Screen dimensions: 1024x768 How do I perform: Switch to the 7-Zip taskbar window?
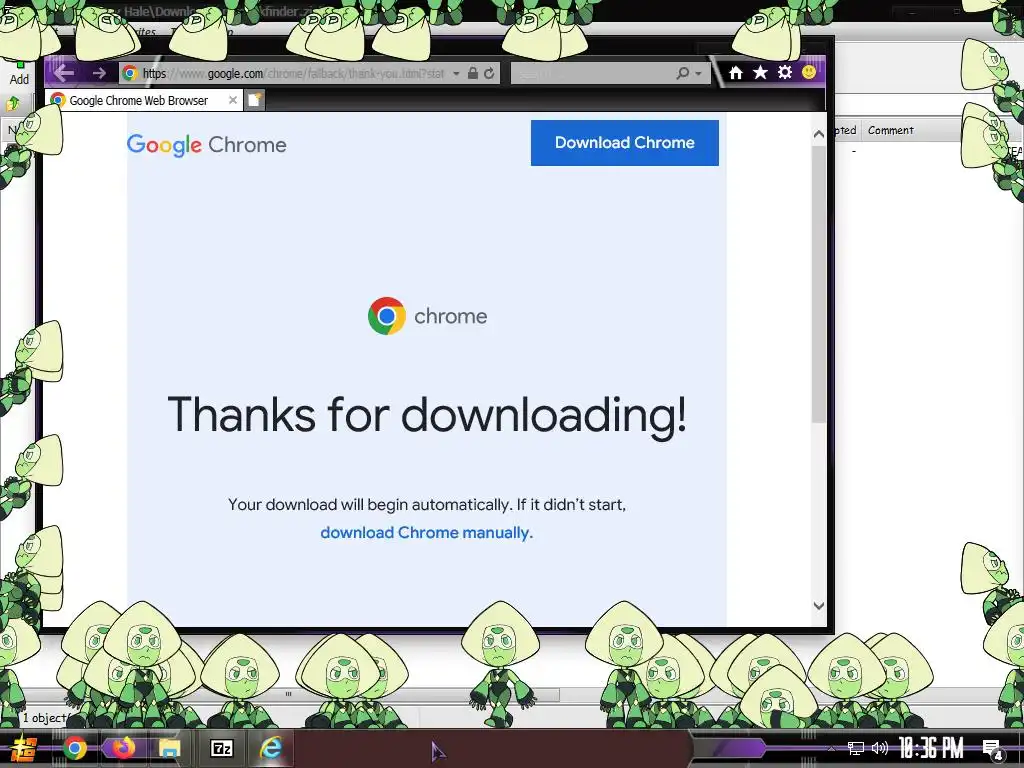pos(221,748)
